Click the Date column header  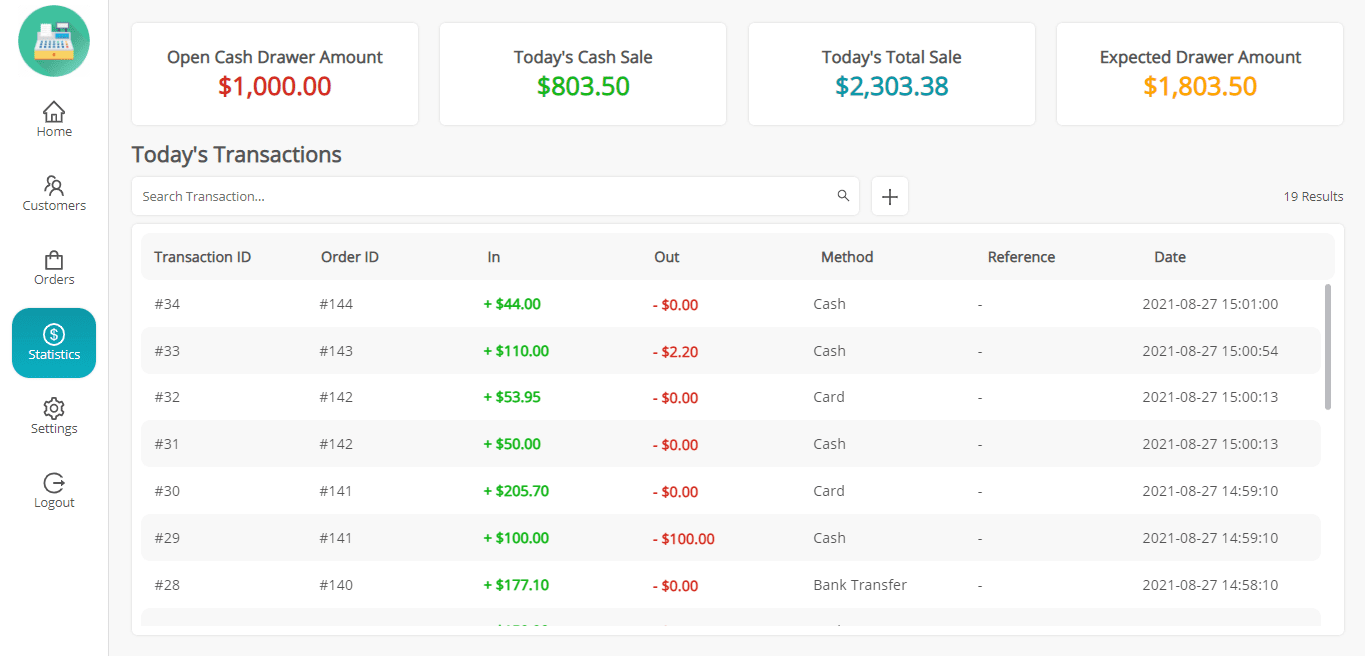coord(1169,257)
